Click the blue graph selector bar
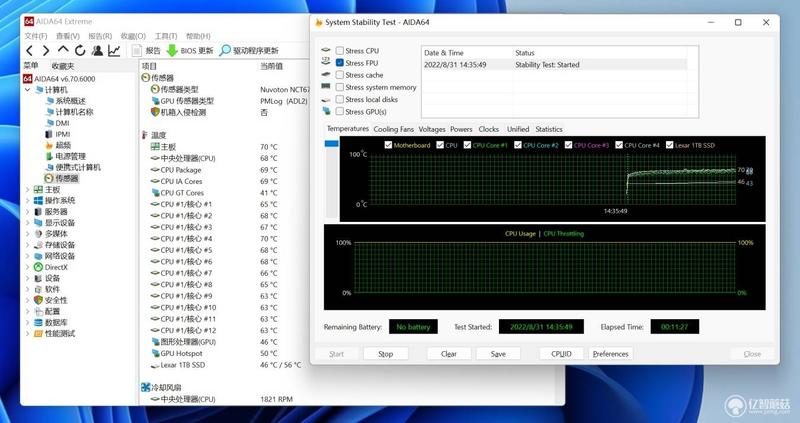The image size is (800, 423). (332, 144)
